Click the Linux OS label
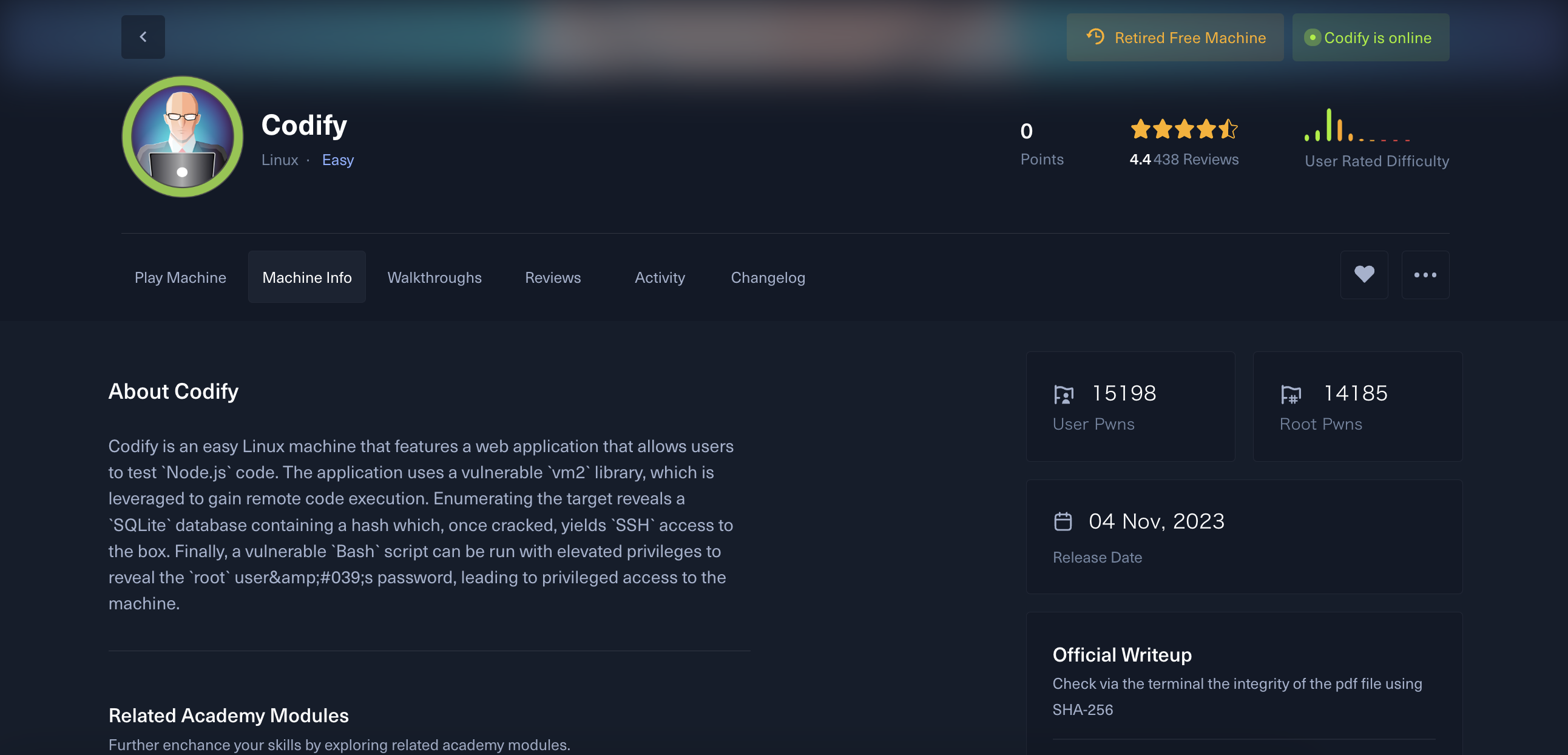This screenshot has width=1568, height=755. tap(279, 160)
